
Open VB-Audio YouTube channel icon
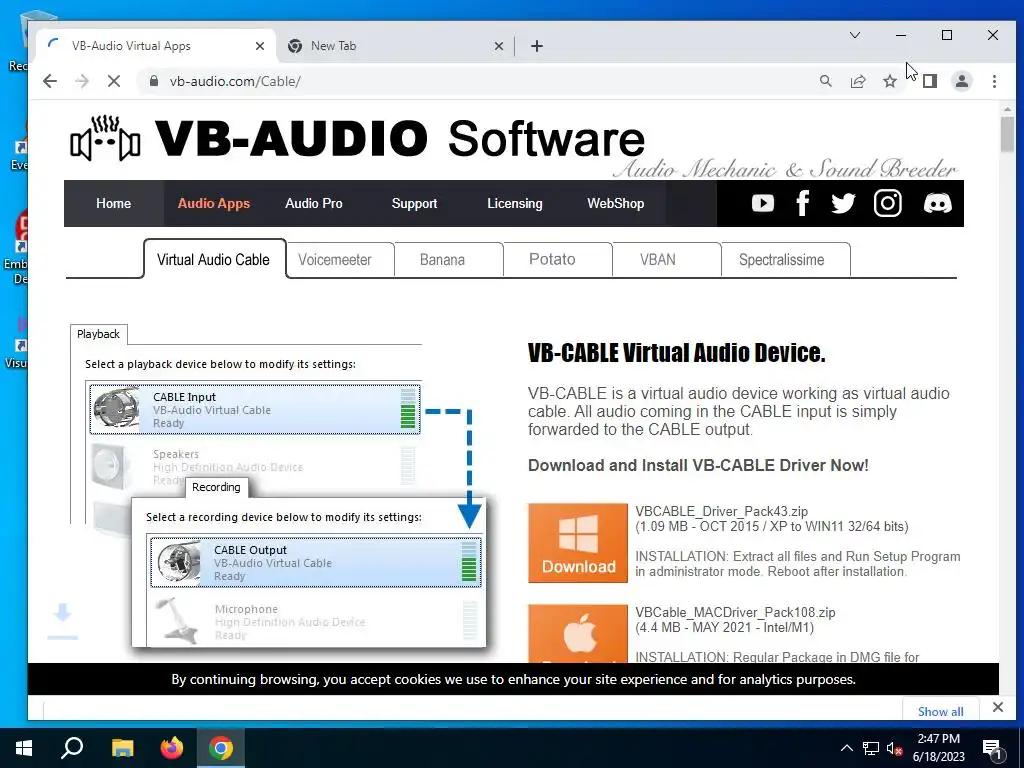click(x=762, y=204)
